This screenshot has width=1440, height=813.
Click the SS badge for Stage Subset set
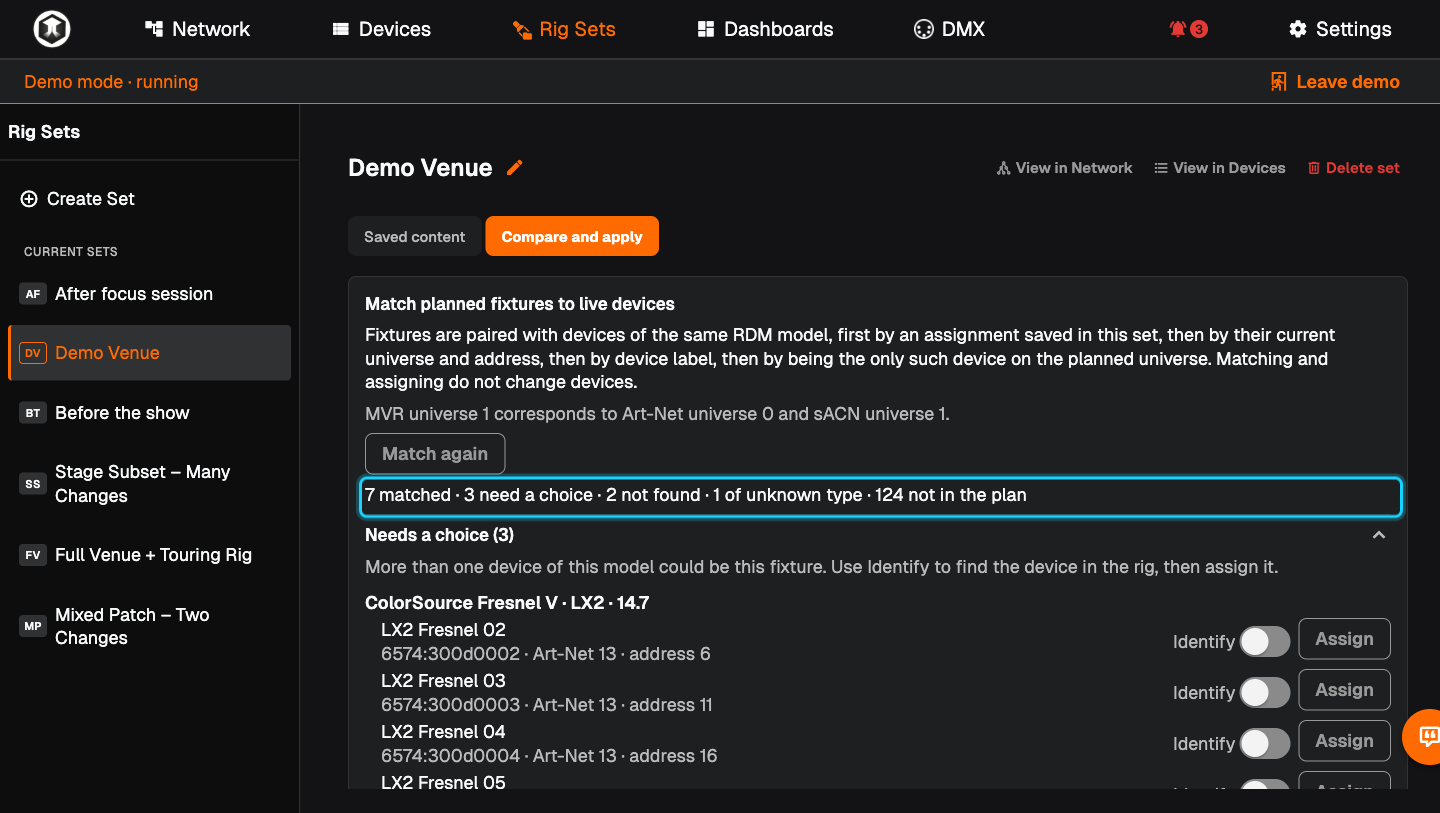pos(33,484)
